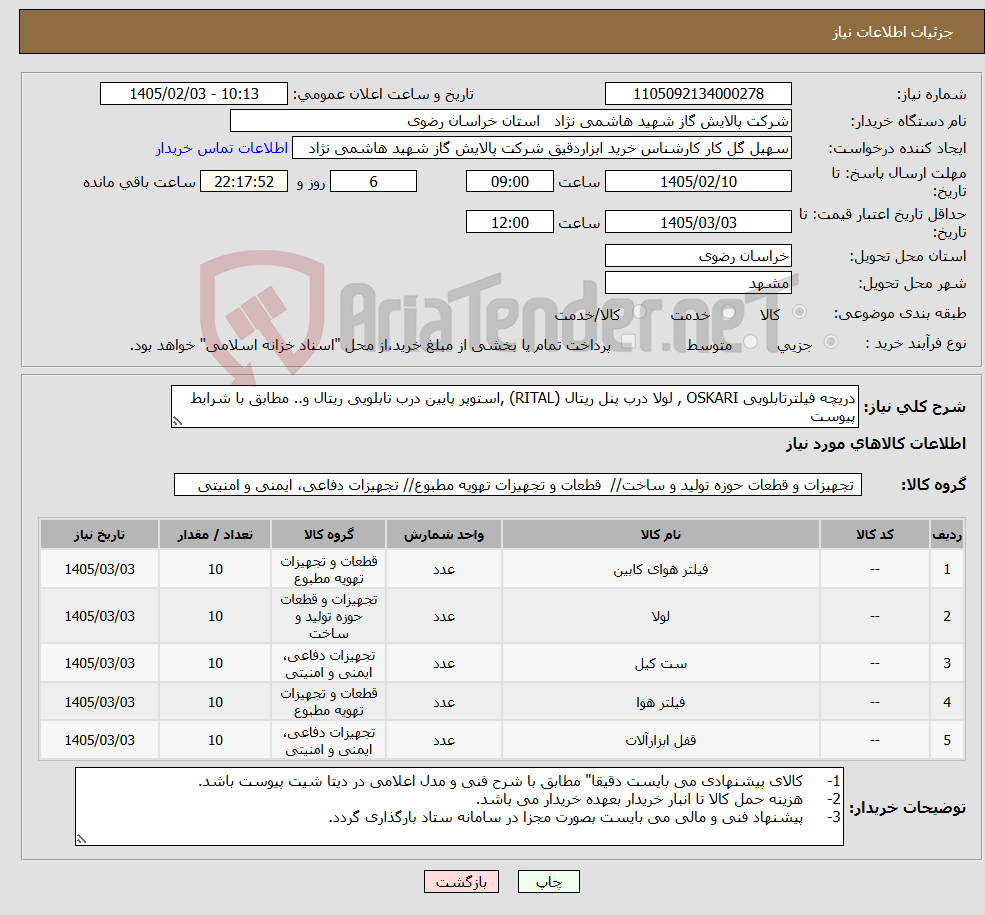Click item name فیلتر هوای کابین
The width and height of the screenshot is (985, 915).
click(660, 569)
